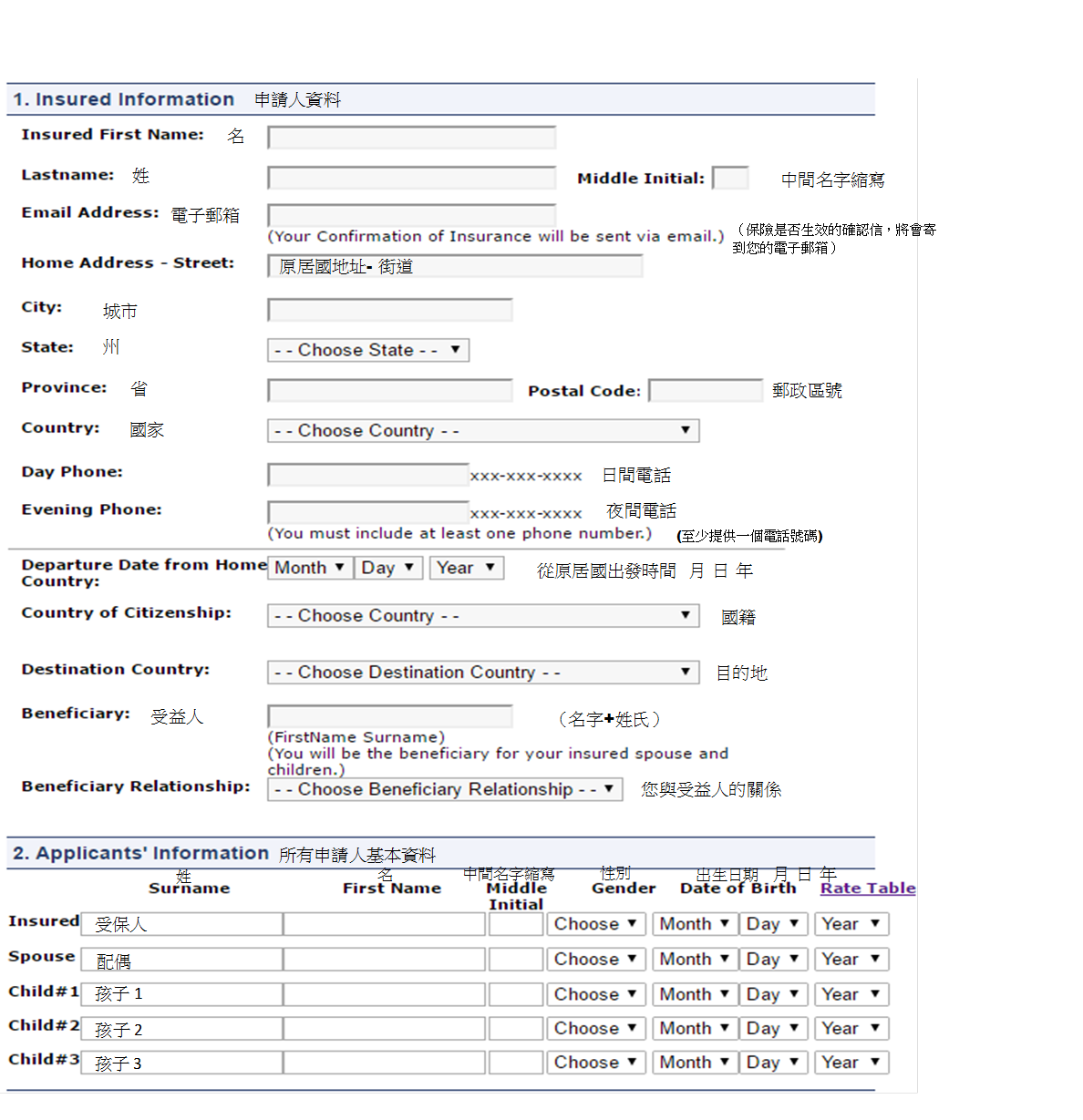Focus the Child#3 Middle Initial cell
Image resolution: width=1083 pixels, height=1120 pixels.
516,1063
